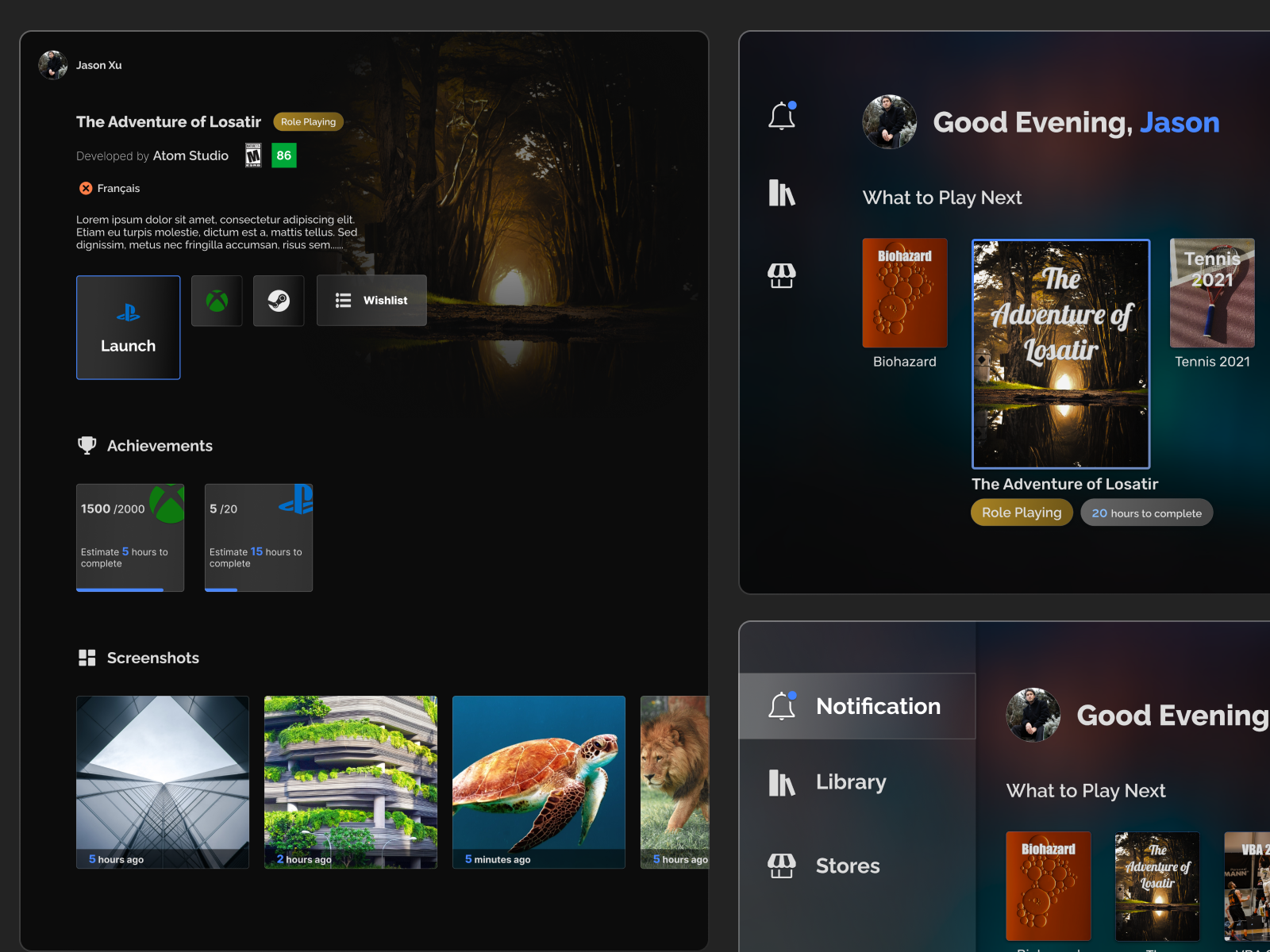
Task: Open the Steam platform icon
Action: (279, 301)
